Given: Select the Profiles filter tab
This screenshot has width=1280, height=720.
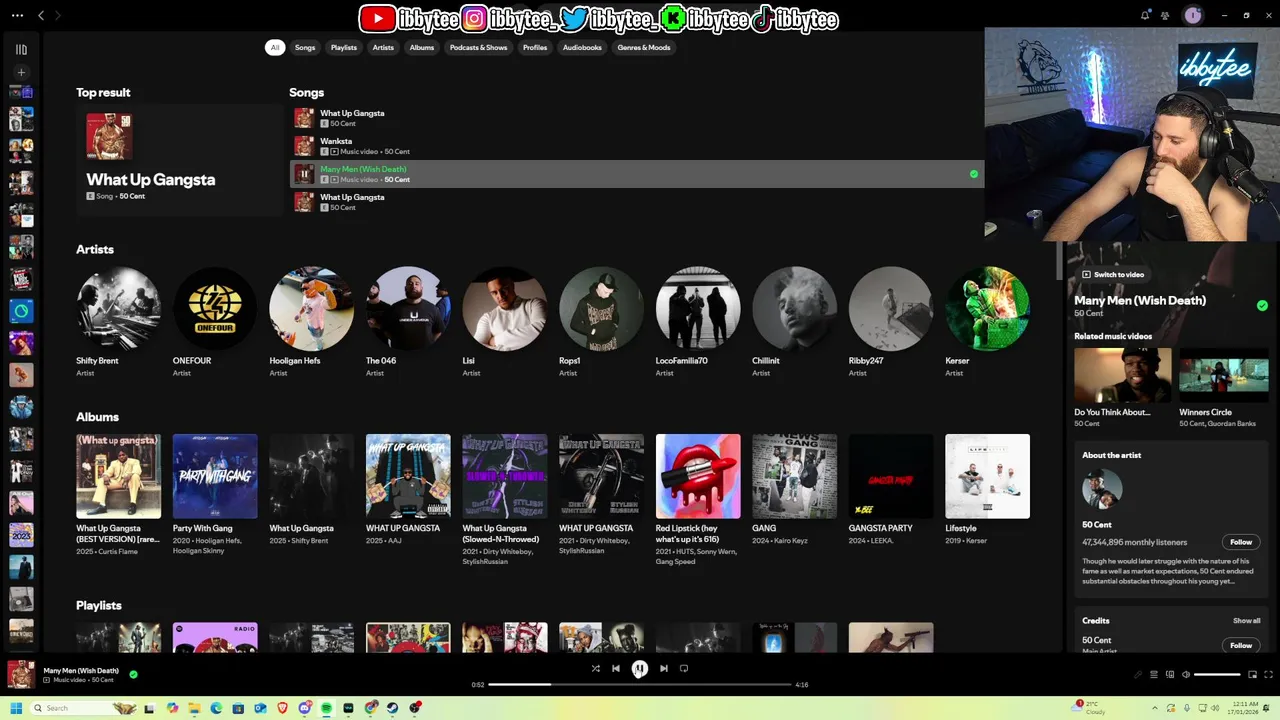Looking at the screenshot, I should point(535,47).
